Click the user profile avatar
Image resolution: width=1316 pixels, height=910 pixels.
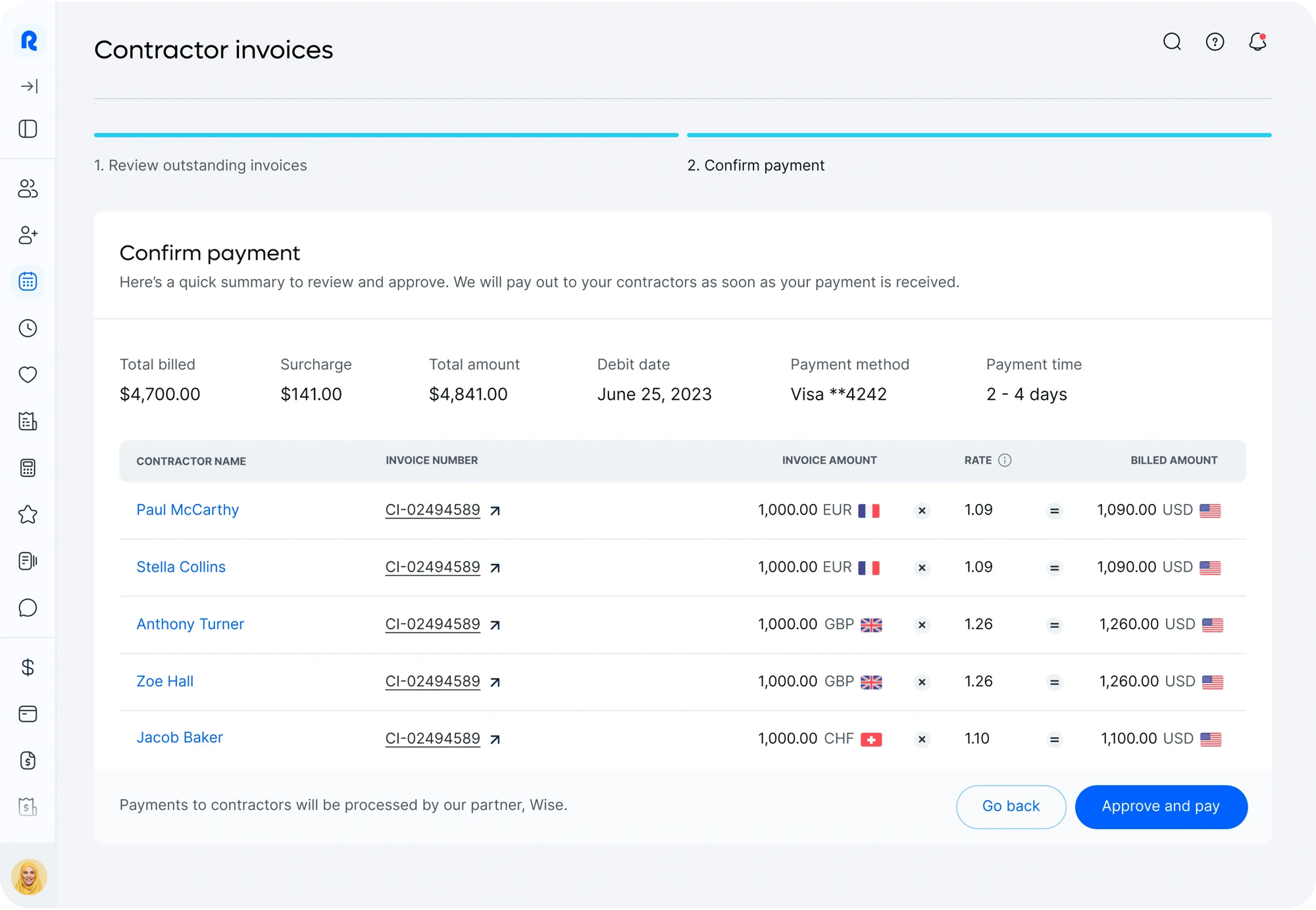28,877
